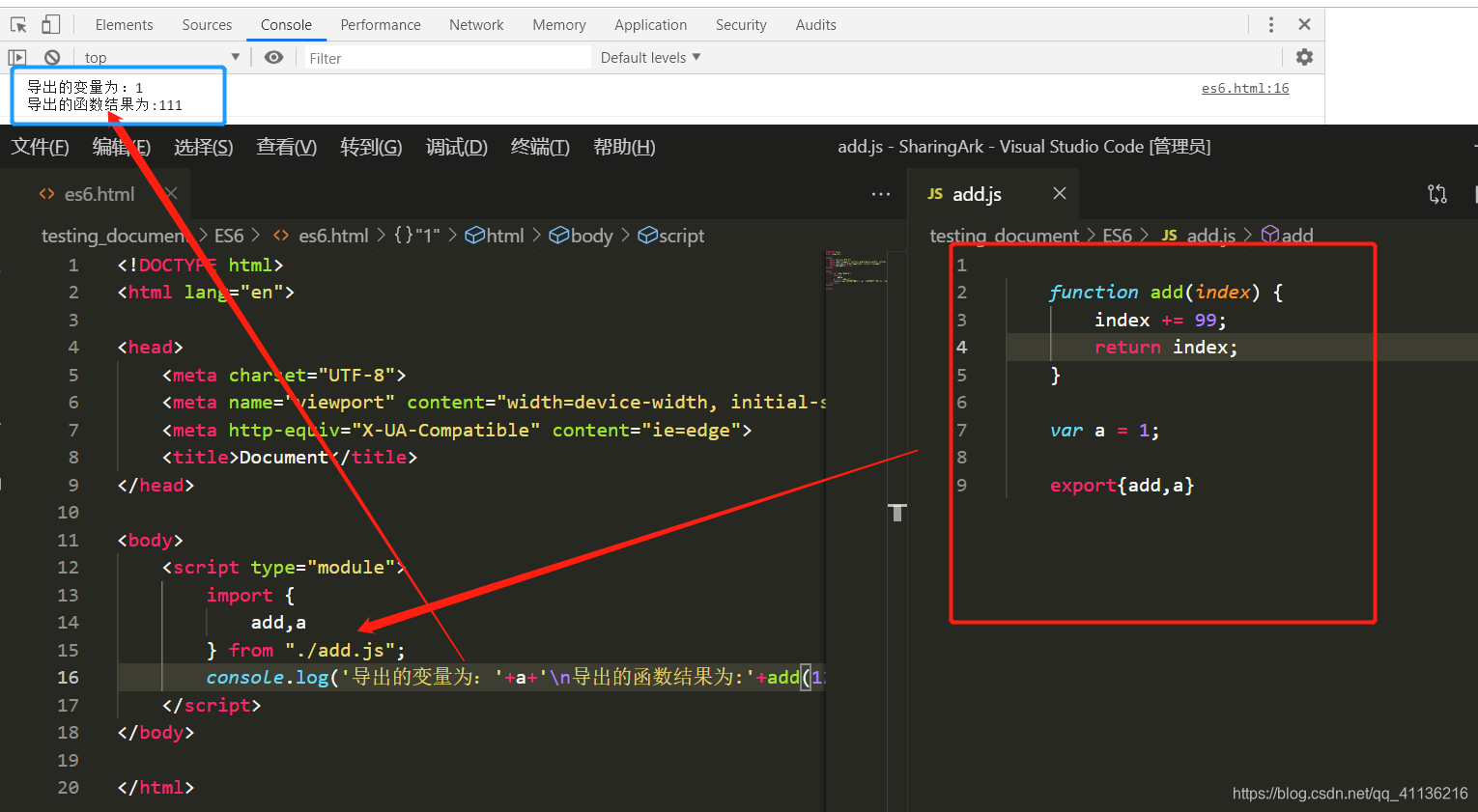
Task: Click the "./add.js" import path text
Action: coord(339,651)
